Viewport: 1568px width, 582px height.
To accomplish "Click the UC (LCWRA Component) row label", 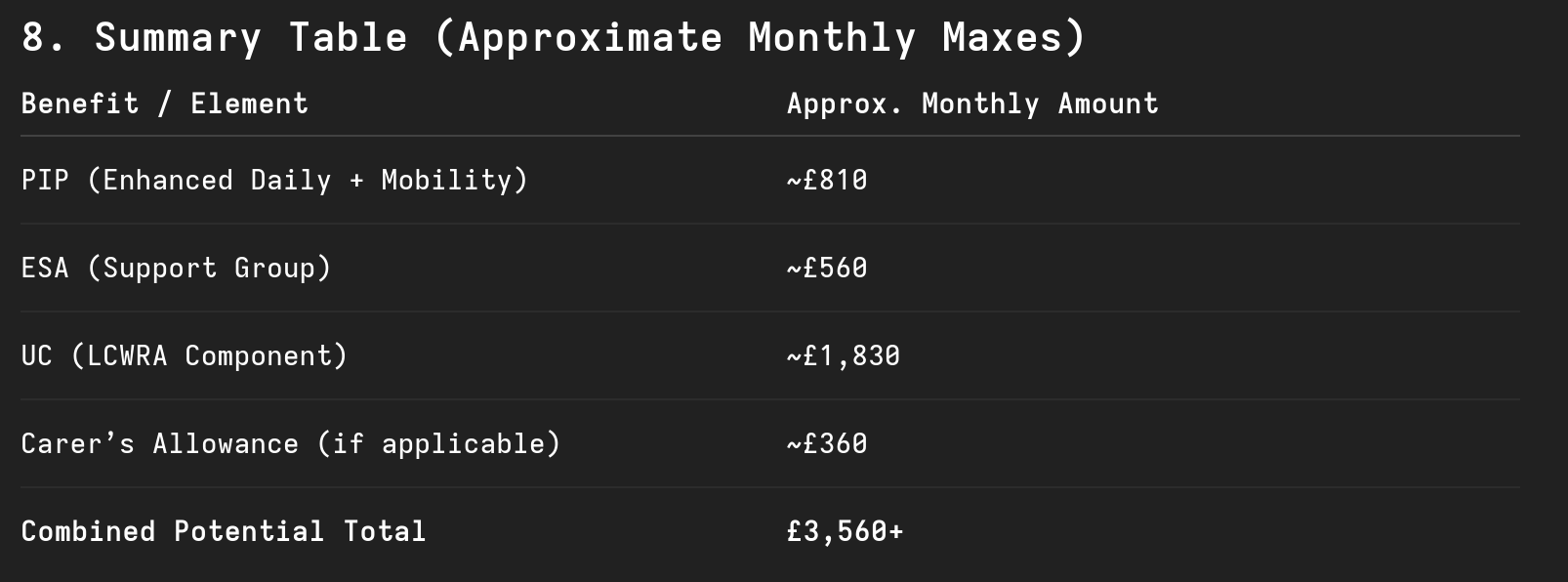I will point(185,356).
